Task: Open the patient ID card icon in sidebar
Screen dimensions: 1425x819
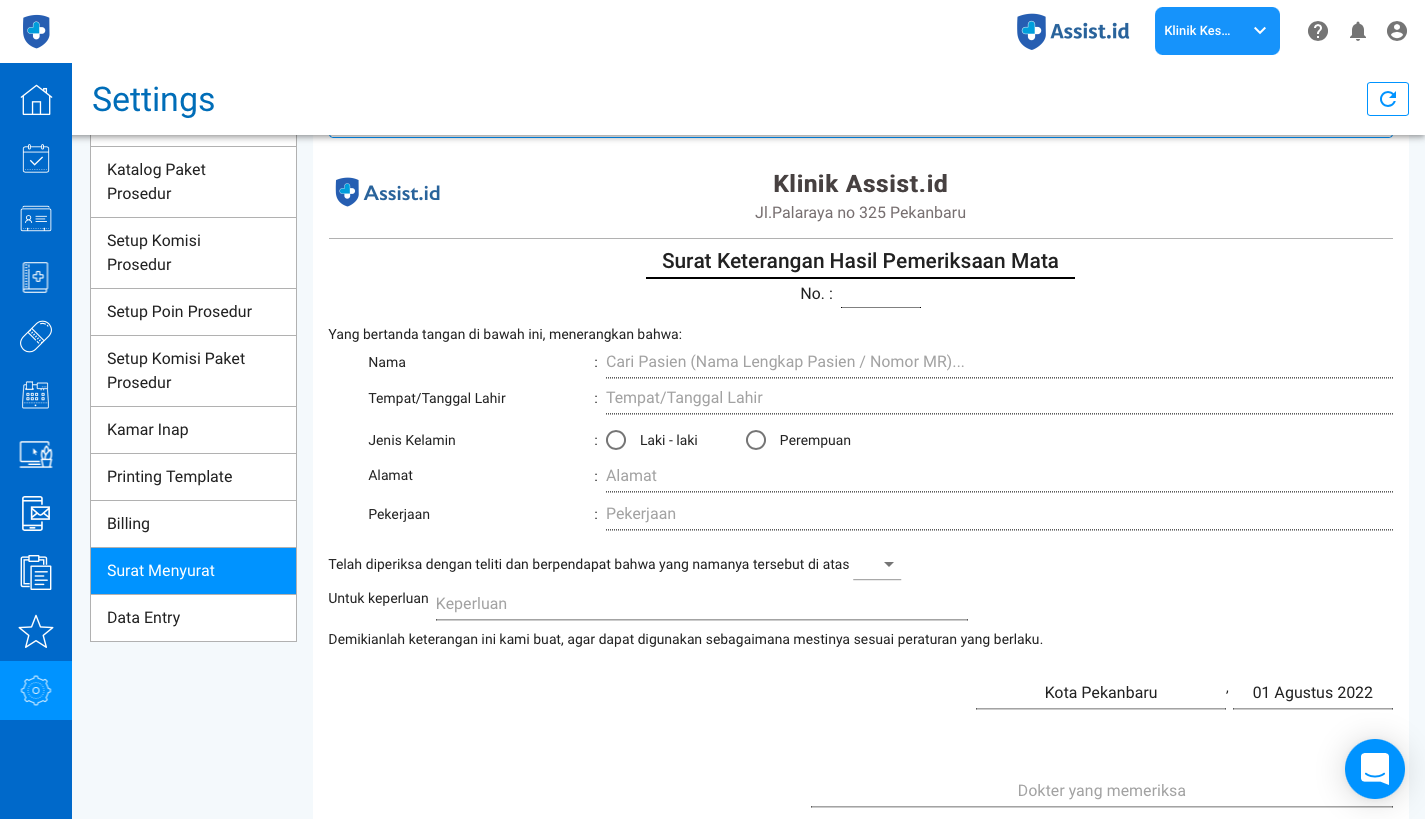Action: 36,218
